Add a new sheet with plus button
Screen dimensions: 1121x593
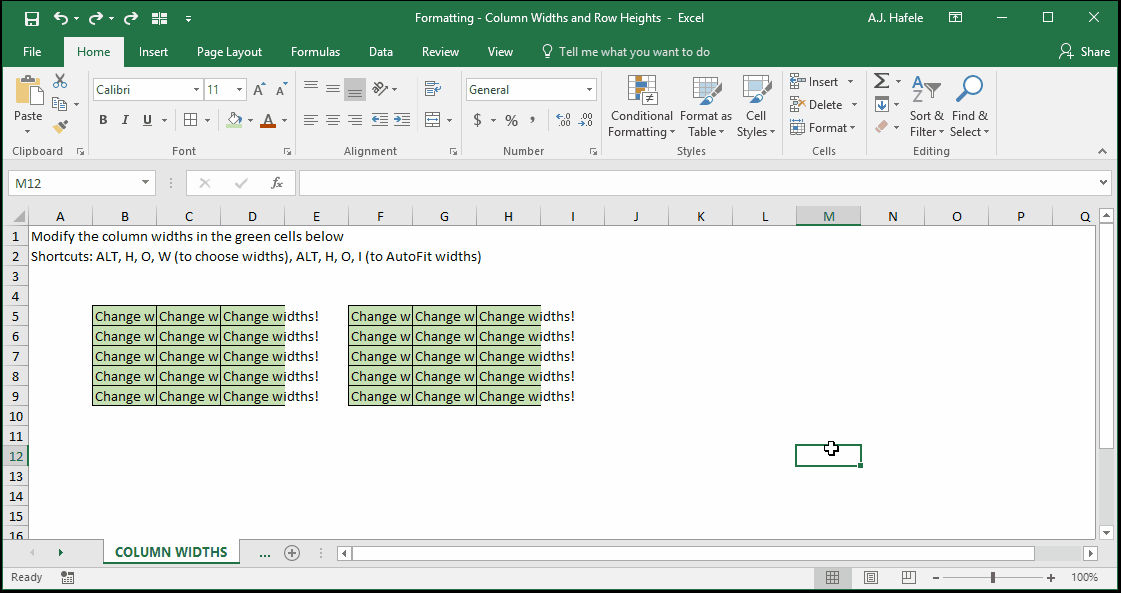(292, 553)
